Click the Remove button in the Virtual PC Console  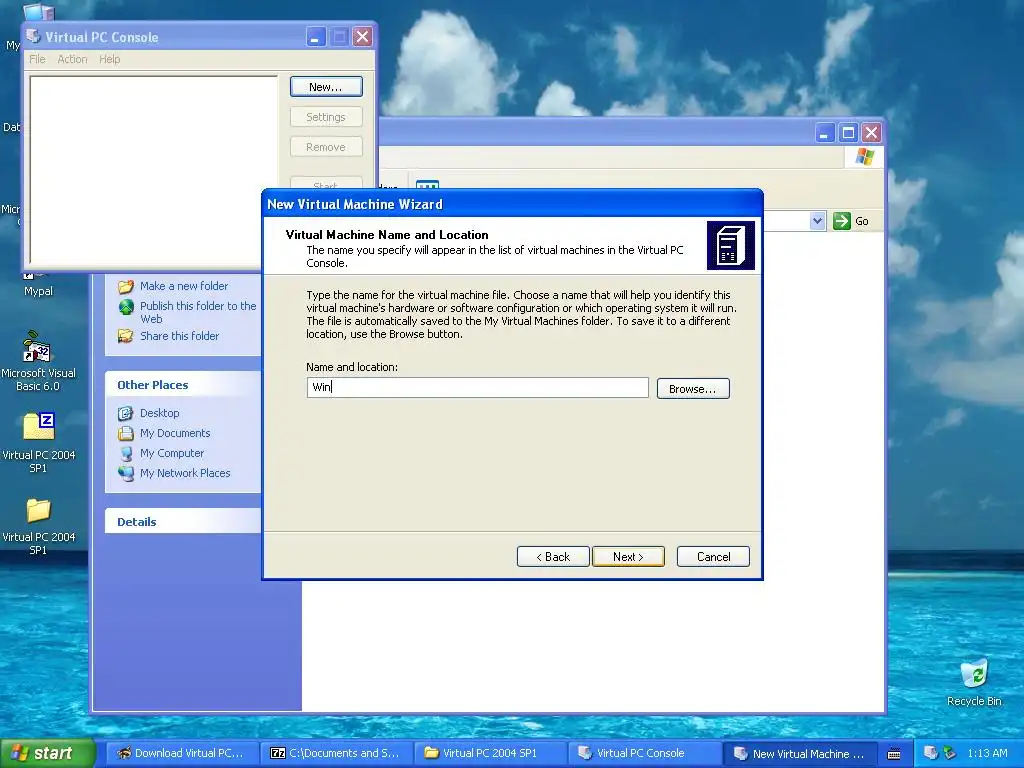pos(326,147)
